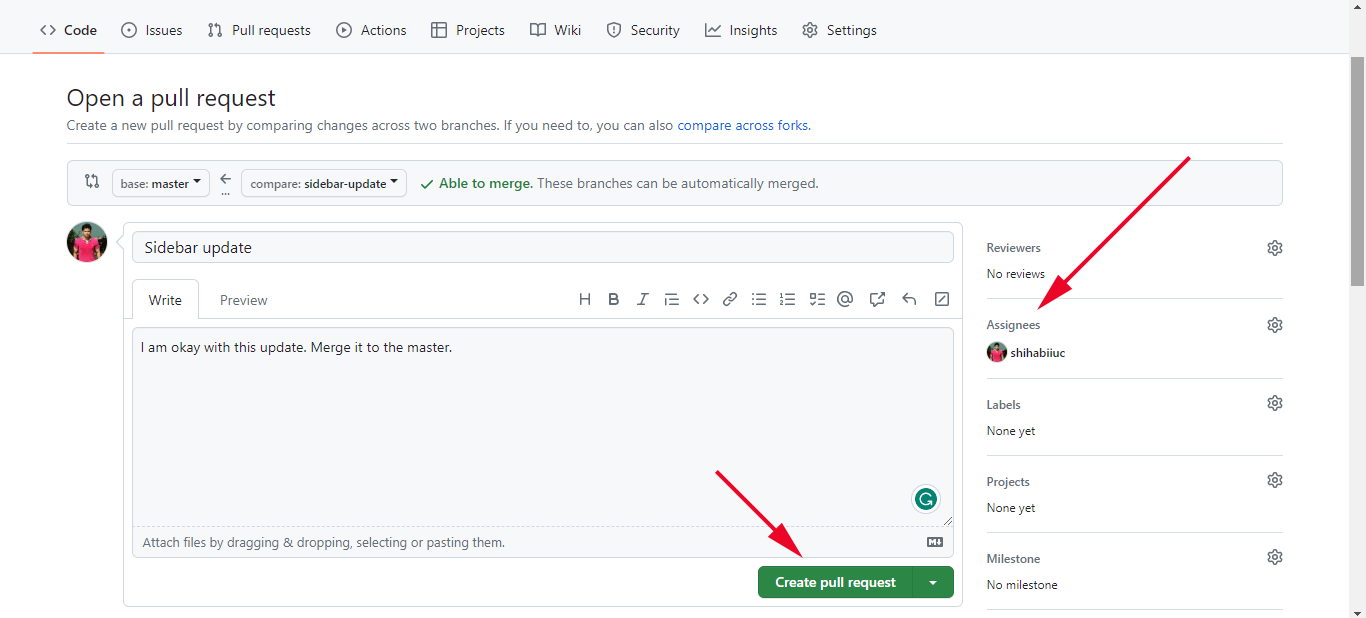
Task: Open the compare branch dropdown for sidebar-update
Action: pyautogui.click(x=323, y=183)
